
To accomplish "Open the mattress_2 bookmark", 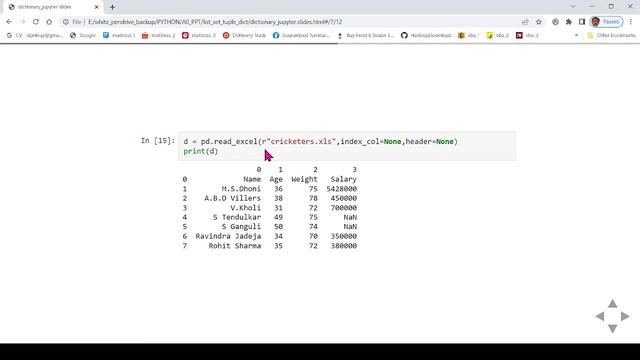I will [158, 36].
